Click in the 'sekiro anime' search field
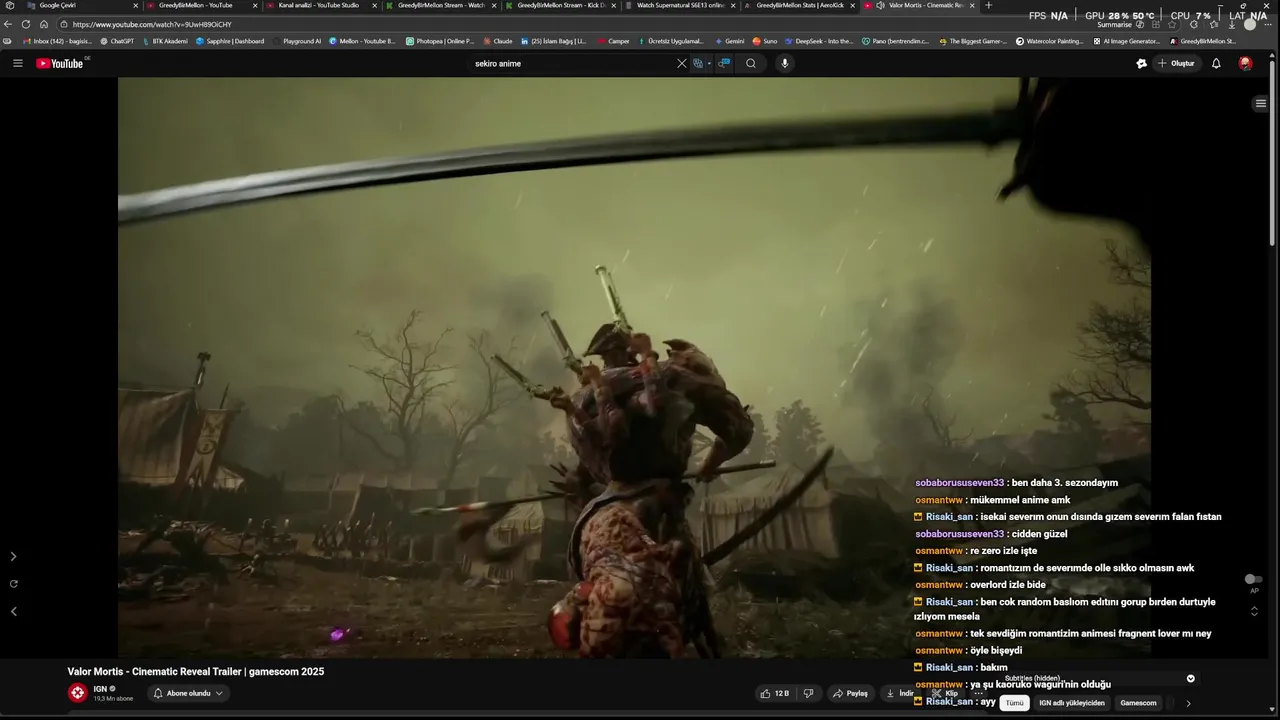The height and width of the screenshot is (720, 1280). point(570,63)
